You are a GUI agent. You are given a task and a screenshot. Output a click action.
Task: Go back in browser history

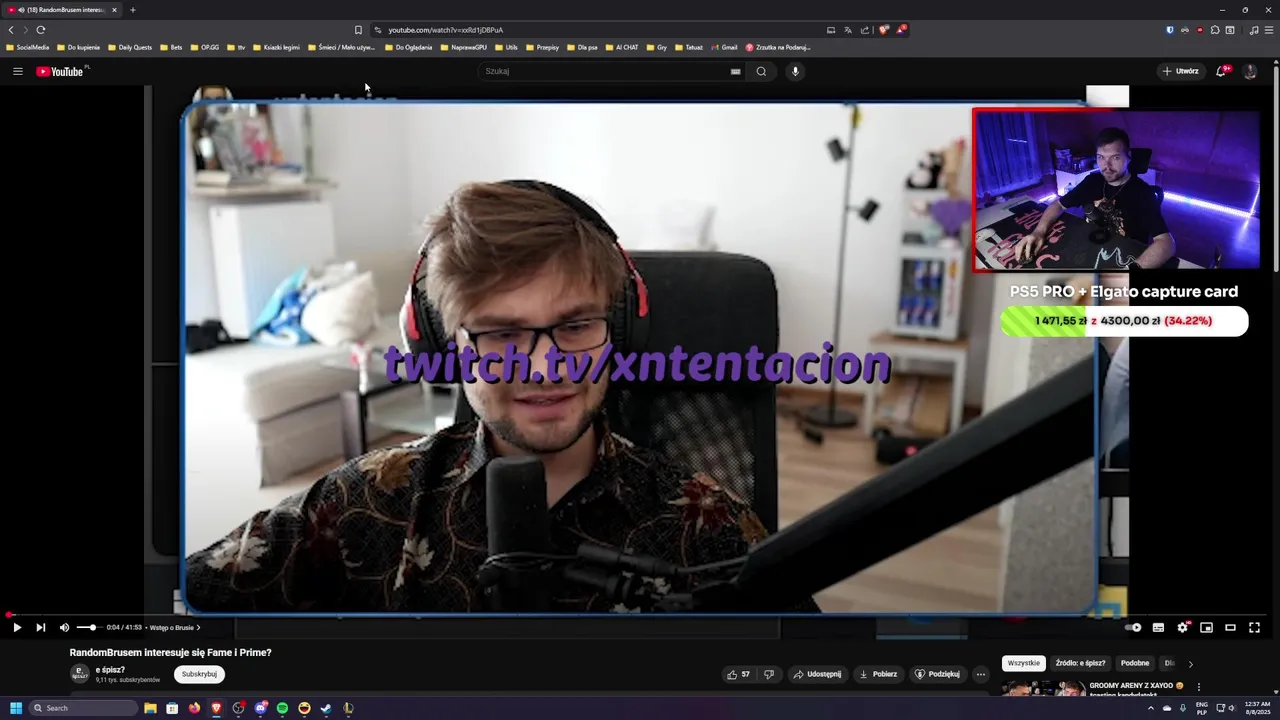coord(11,30)
